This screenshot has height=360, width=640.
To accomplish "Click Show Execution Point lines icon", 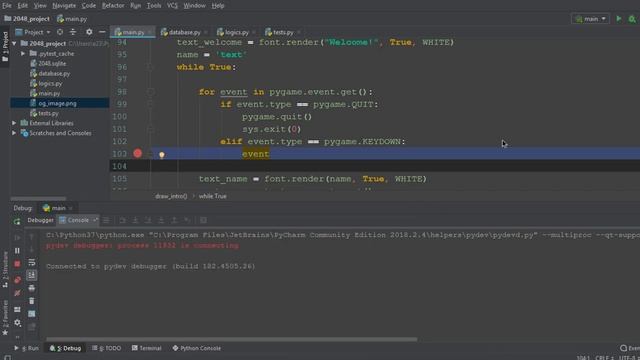I will [106, 220].
